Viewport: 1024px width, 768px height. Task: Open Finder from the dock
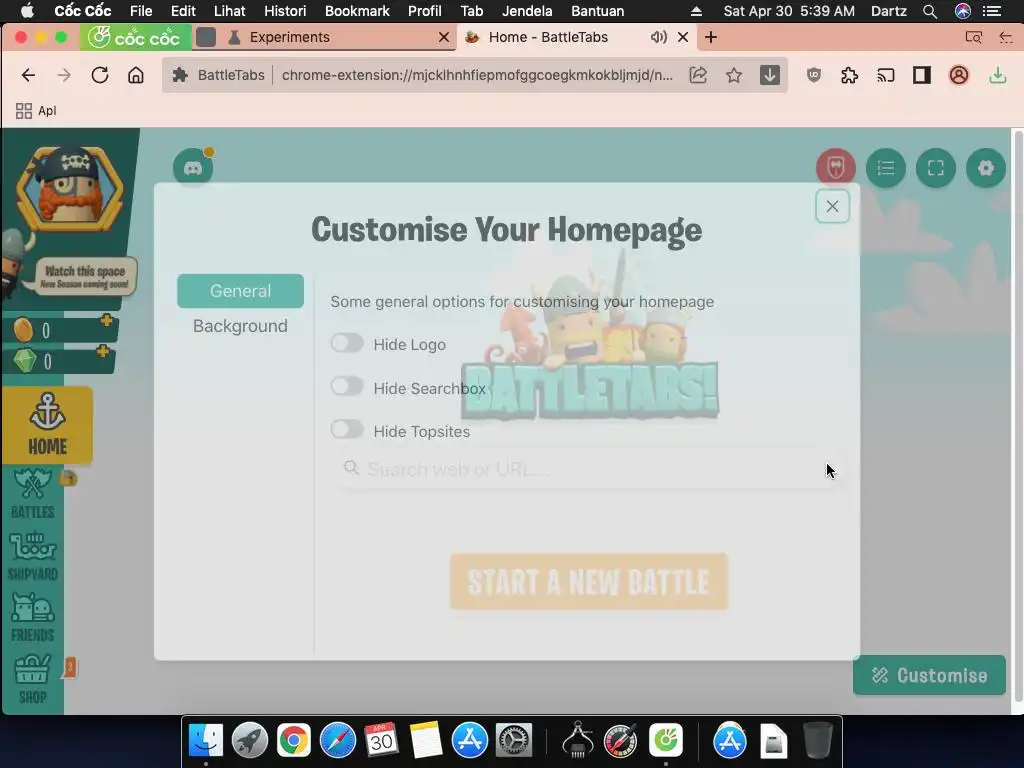tap(206, 741)
